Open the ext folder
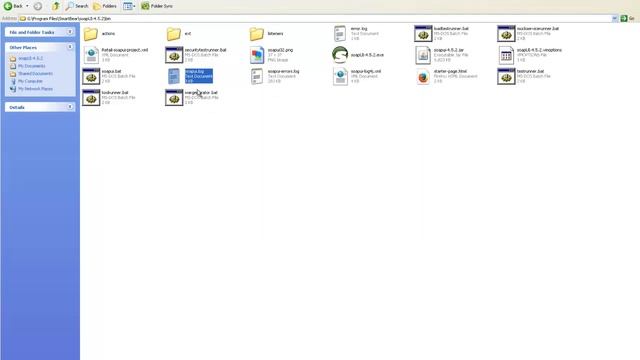Viewport: 640px width, 360px height. pos(179,34)
